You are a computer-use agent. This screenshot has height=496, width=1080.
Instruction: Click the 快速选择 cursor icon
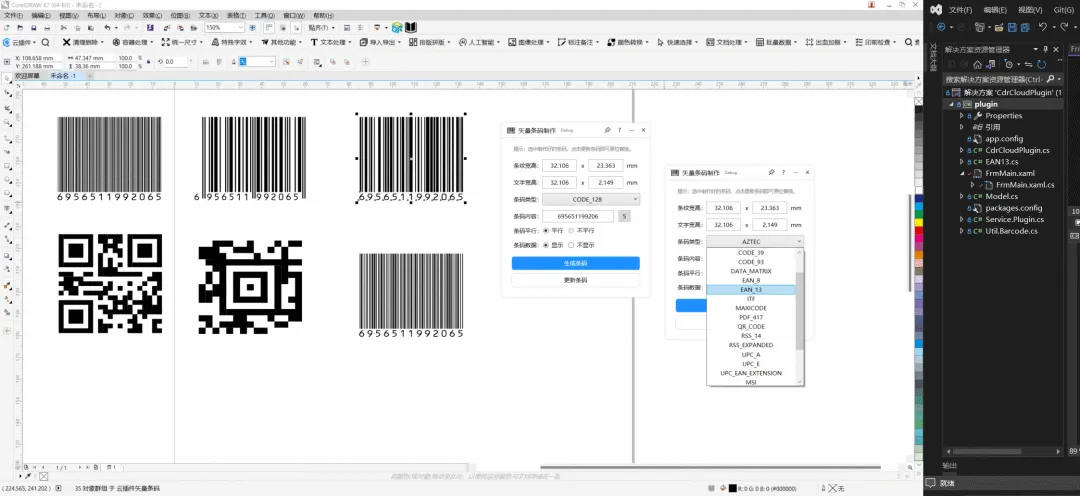pyautogui.click(x=661, y=42)
